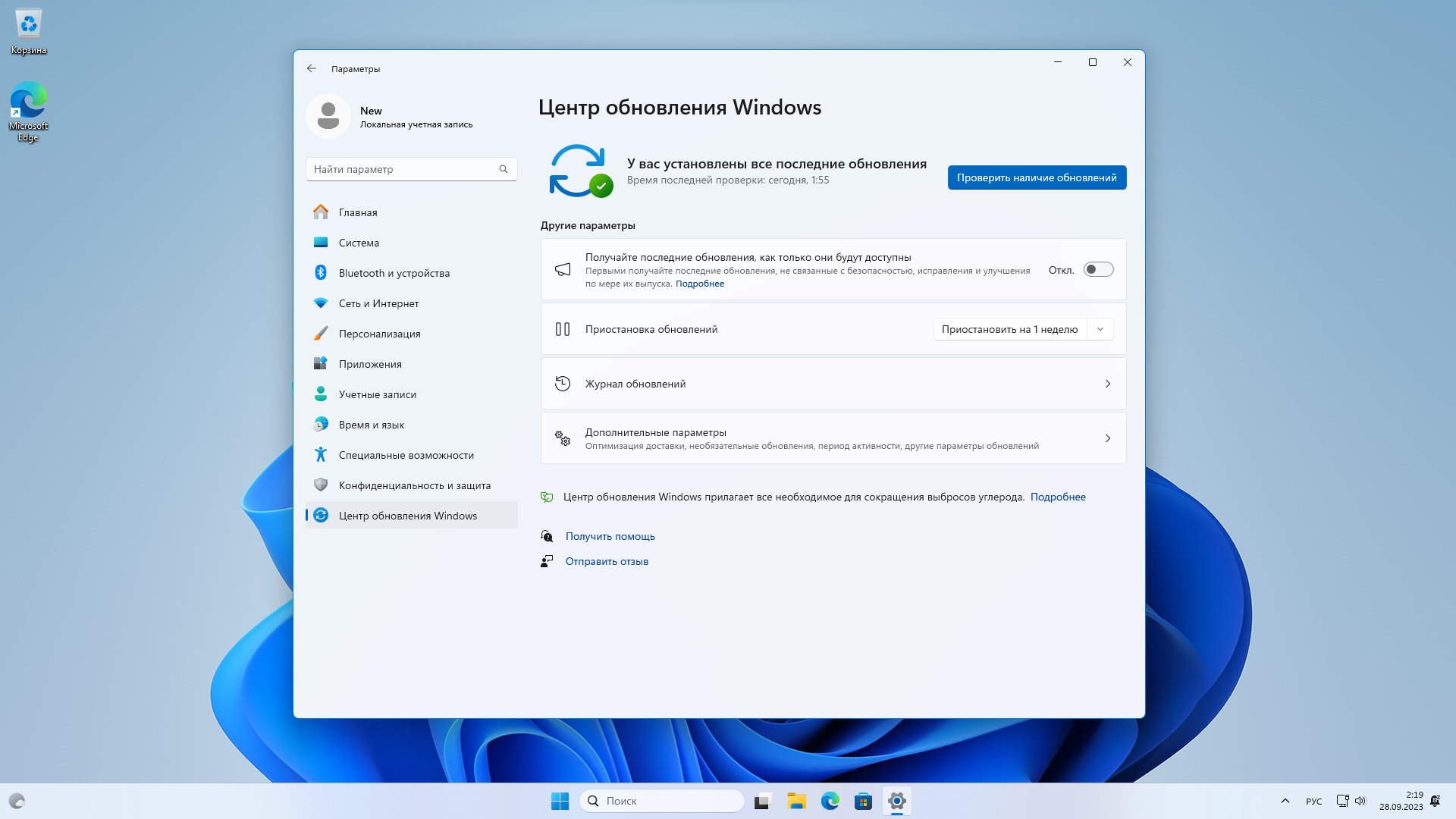Click the Privacy shield icon
Screen dimensions: 1456x819
[x=321, y=485]
